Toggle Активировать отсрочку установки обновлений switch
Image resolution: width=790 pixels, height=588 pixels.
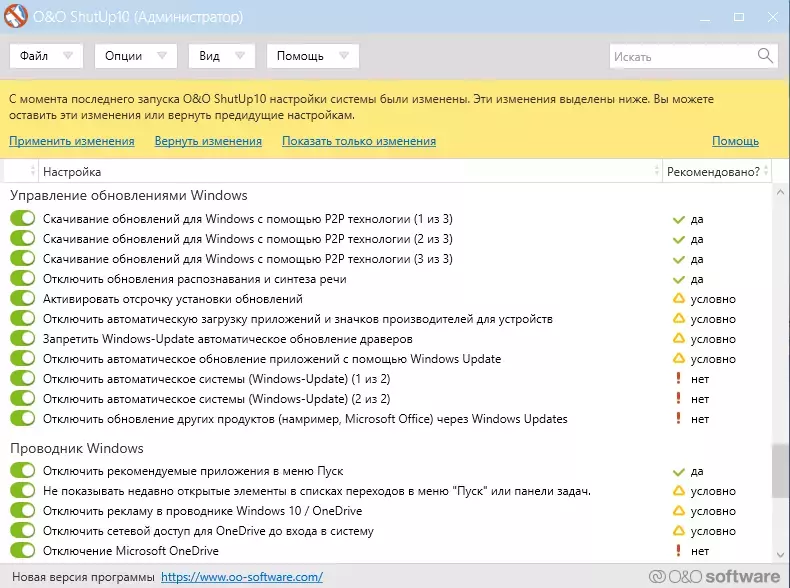[x=23, y=298]
